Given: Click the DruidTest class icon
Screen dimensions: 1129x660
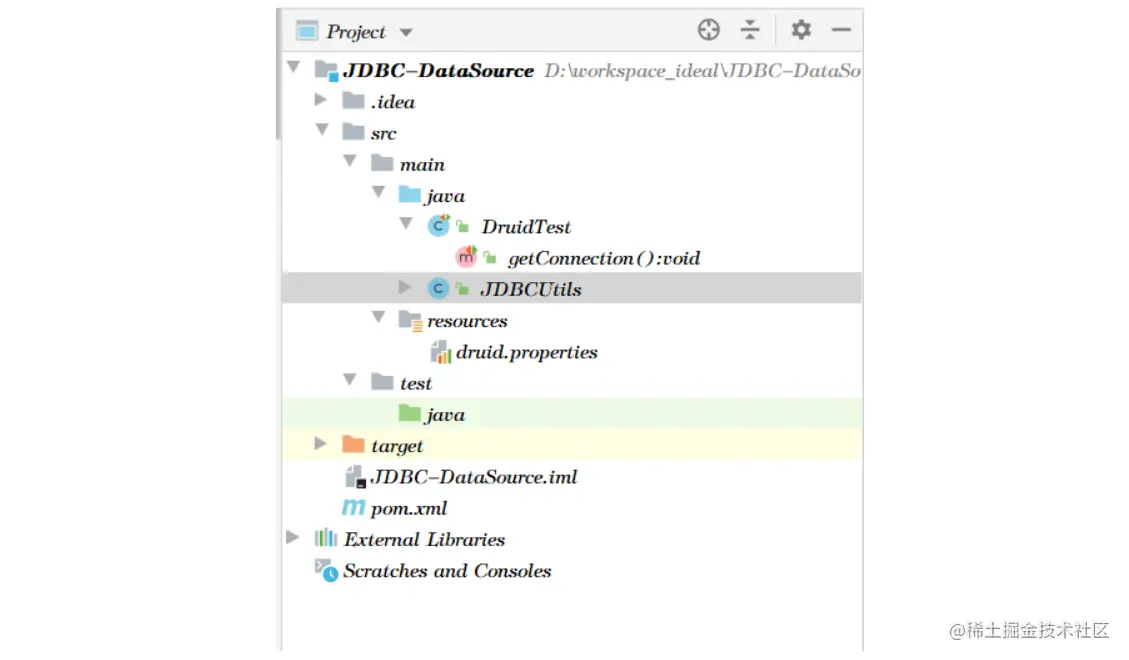Looking at the screenshot, I should tap(438, 225).
